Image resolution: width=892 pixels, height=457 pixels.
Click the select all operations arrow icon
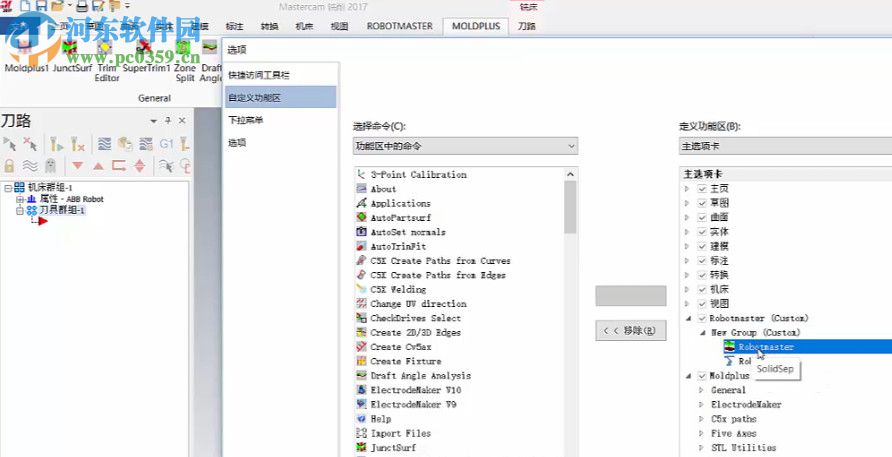tap(9, 144)
